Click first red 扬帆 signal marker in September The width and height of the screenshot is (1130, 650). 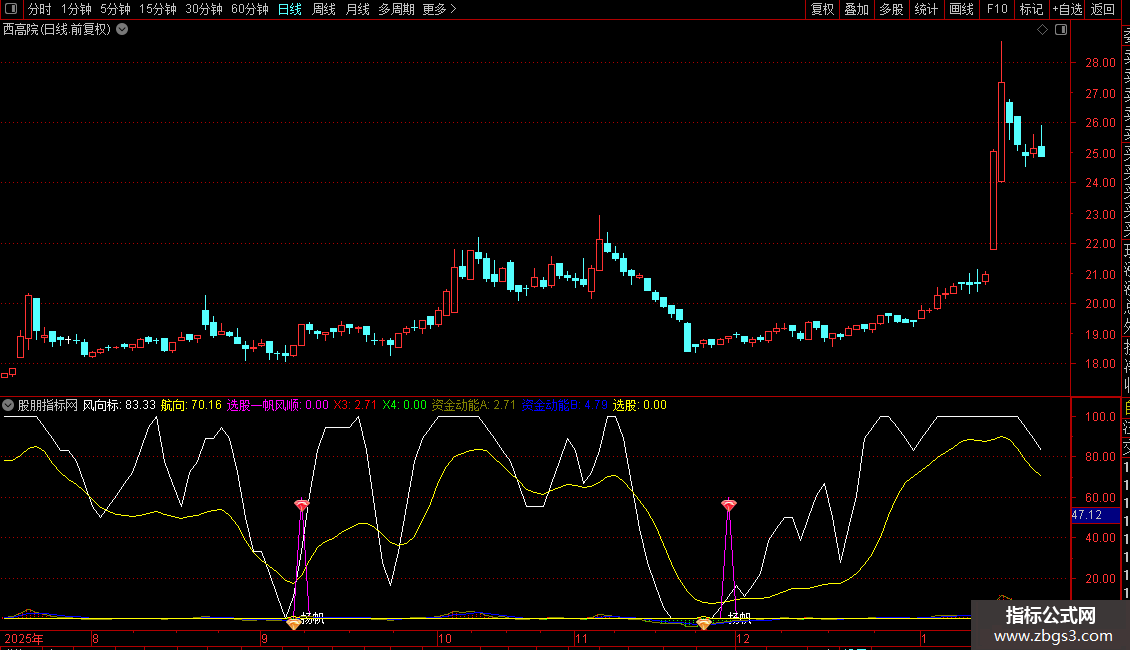coord(301,507)
